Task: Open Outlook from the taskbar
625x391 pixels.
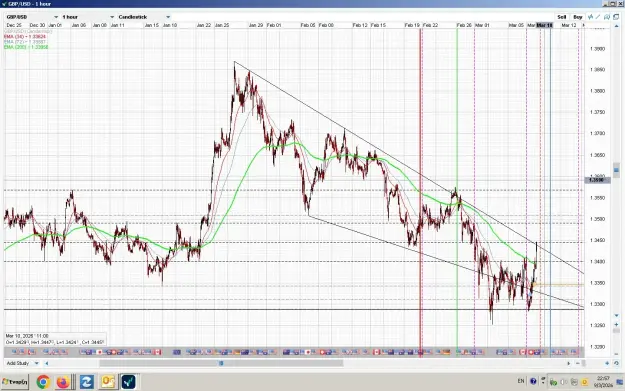Action: [x=108, y=382]
